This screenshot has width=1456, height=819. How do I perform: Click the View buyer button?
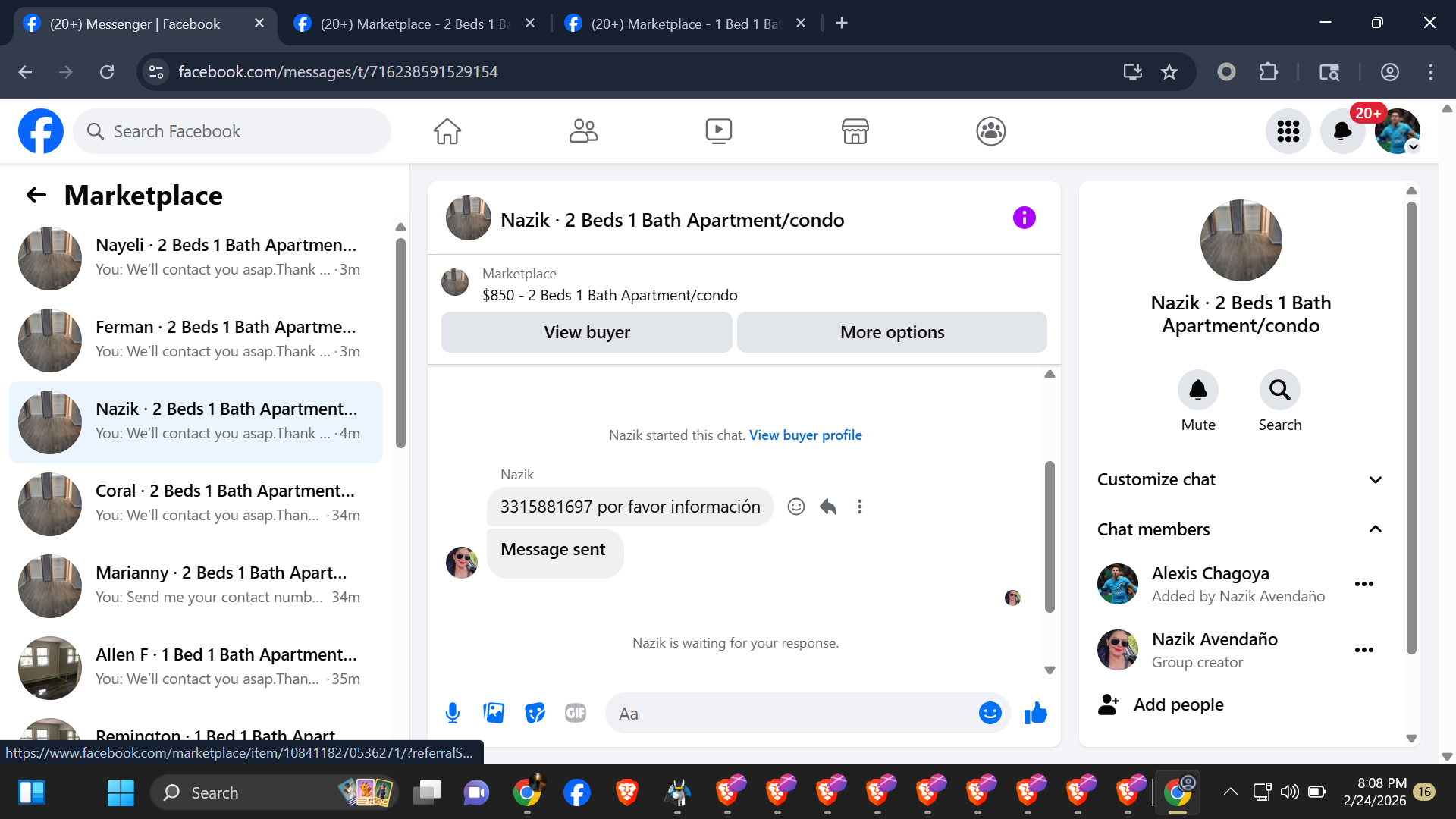(586, 332)
